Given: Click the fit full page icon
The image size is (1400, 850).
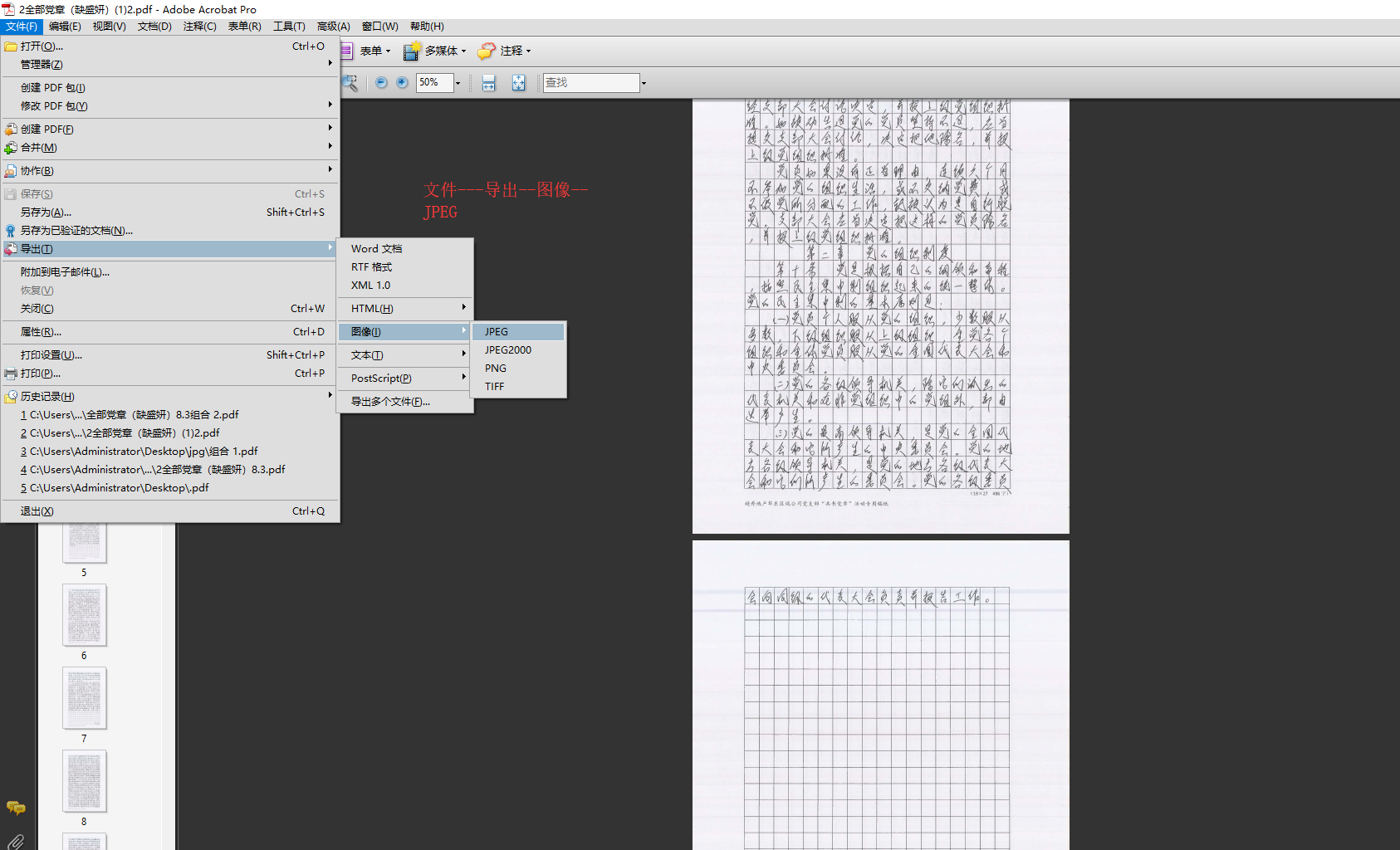Looking at the screenshot, I should click(518, 83).
